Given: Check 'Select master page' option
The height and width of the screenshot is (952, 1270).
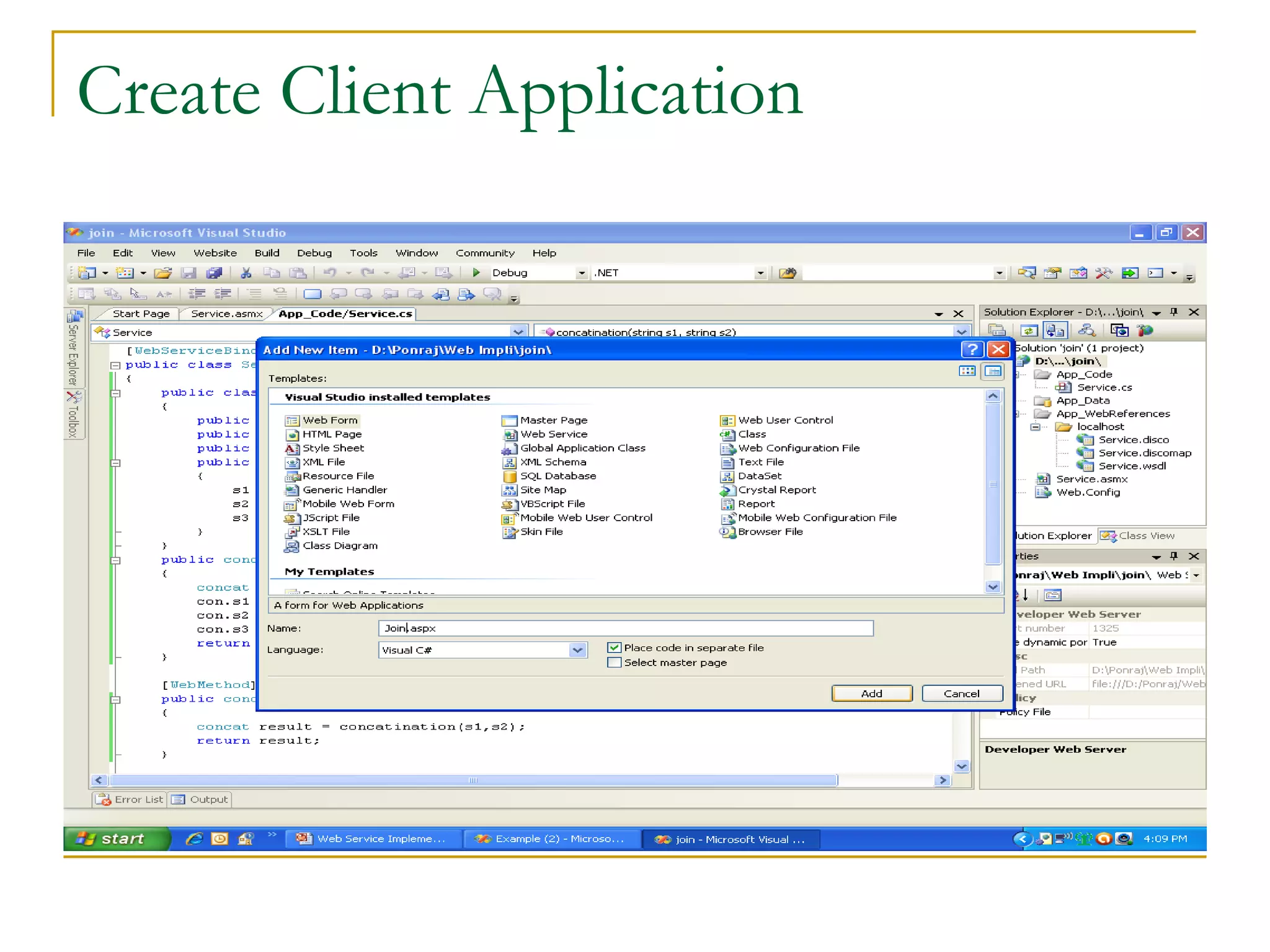Looking at the screenshot, I should [x=614, y=663].
